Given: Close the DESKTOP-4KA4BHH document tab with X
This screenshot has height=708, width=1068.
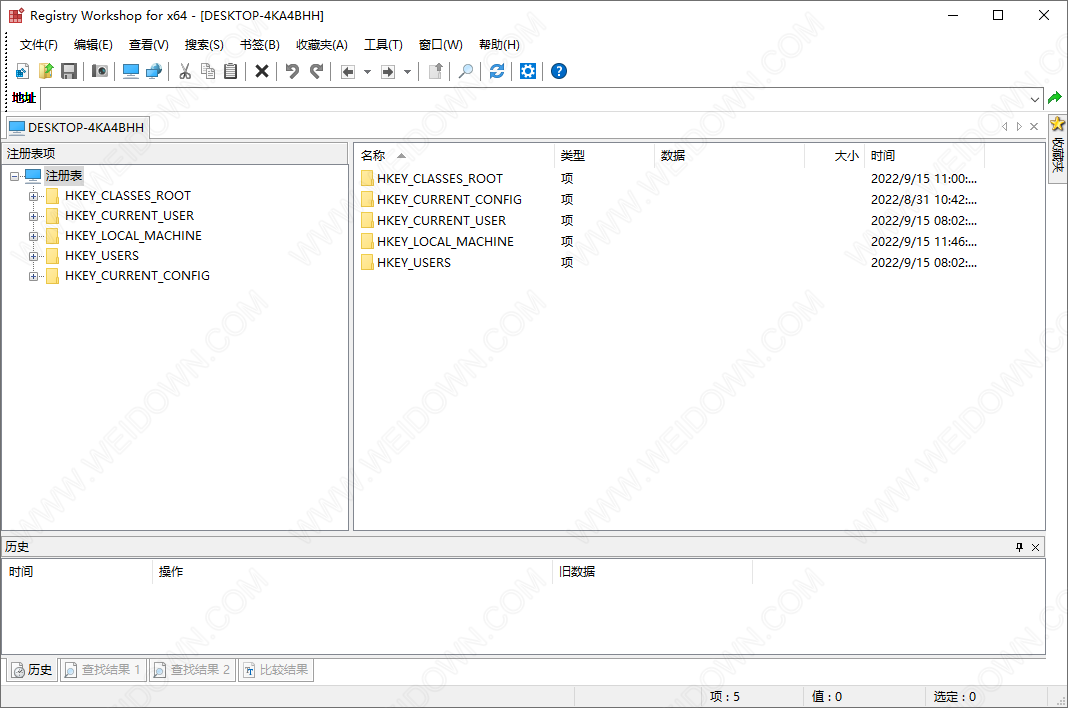Looking at the screenshot, I should 1034,127.
